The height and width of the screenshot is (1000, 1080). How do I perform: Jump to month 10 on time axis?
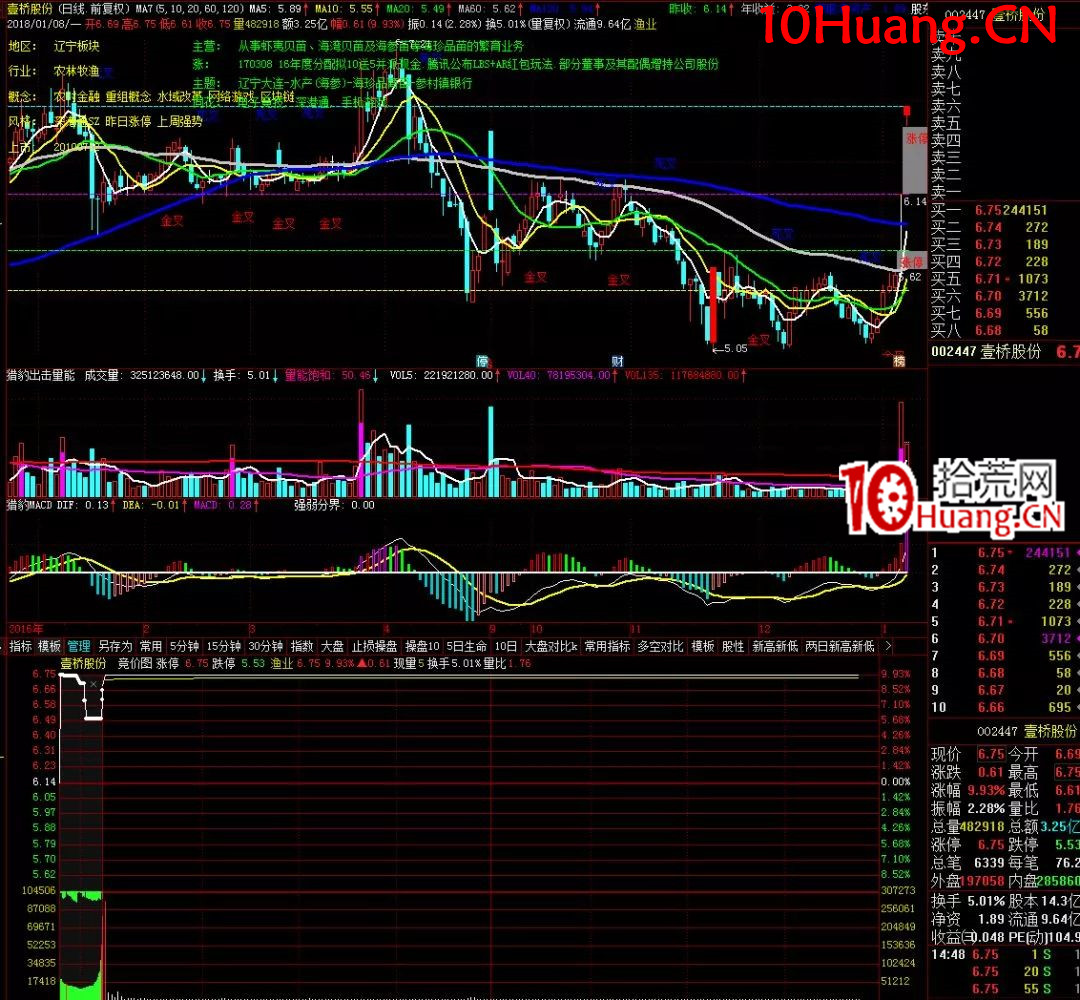click(537, 629)
